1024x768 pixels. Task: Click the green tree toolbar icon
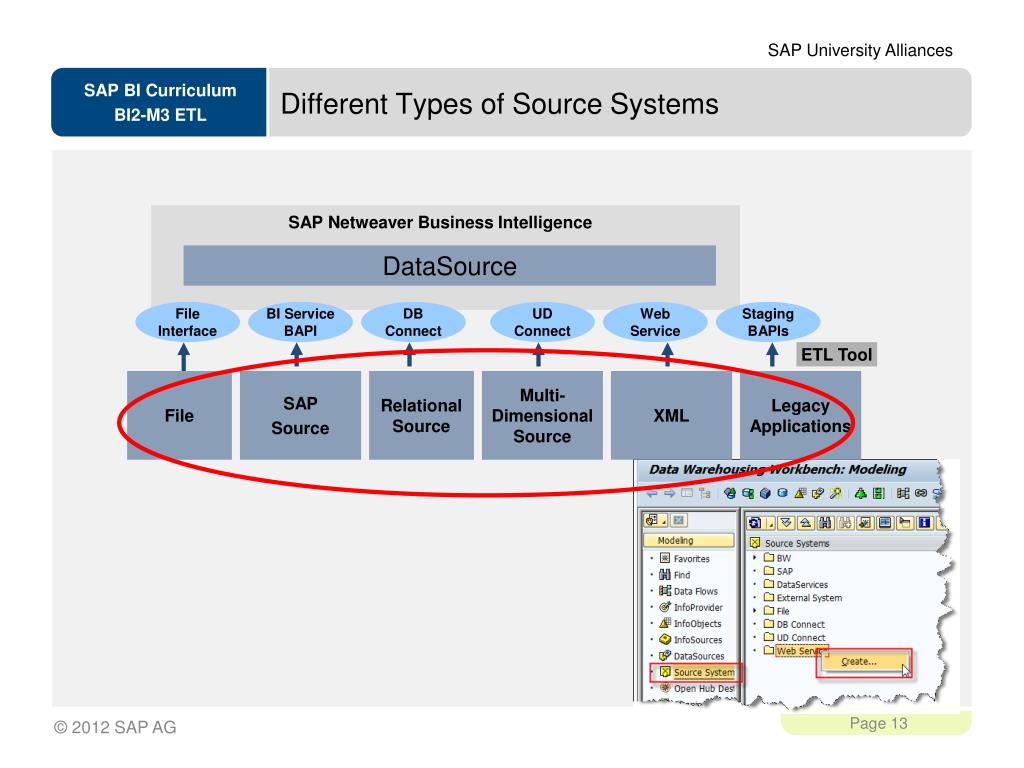tap(861, 493)
